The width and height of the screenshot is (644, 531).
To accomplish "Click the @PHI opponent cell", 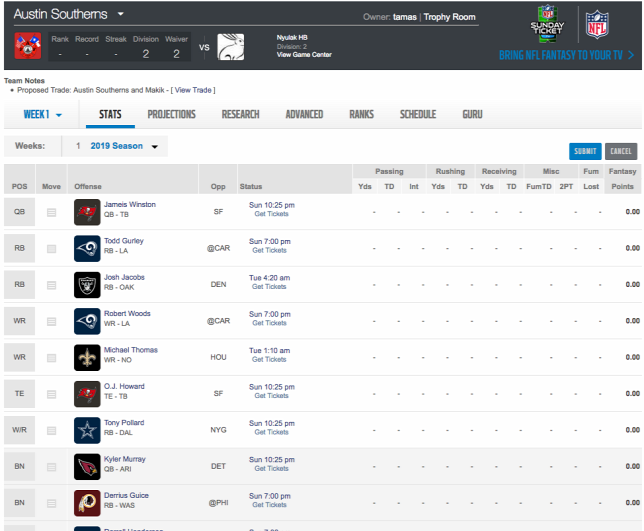I will click(x=218, y=503).
